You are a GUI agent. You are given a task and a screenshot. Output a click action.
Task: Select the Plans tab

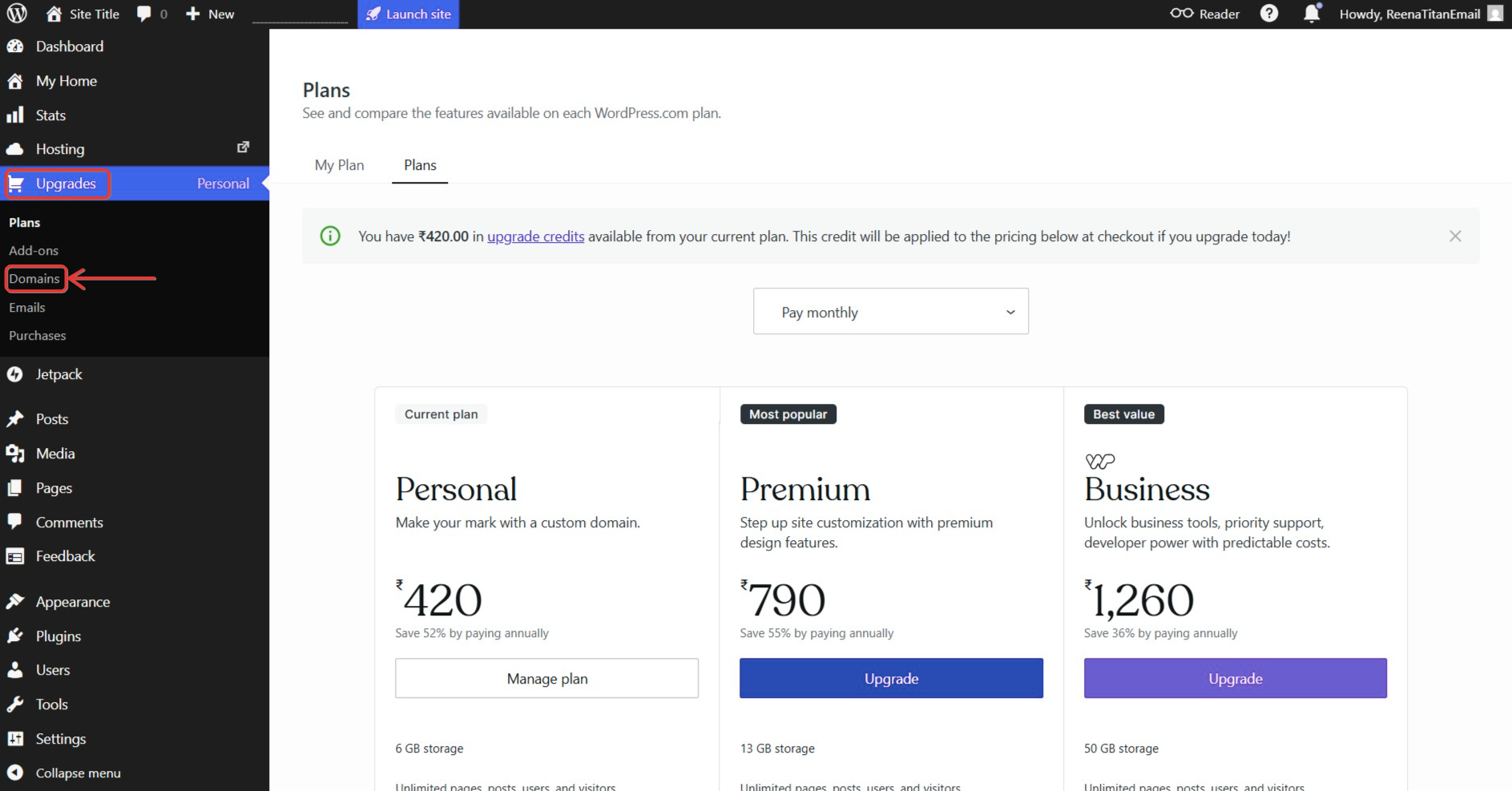[x=420, y=165]
